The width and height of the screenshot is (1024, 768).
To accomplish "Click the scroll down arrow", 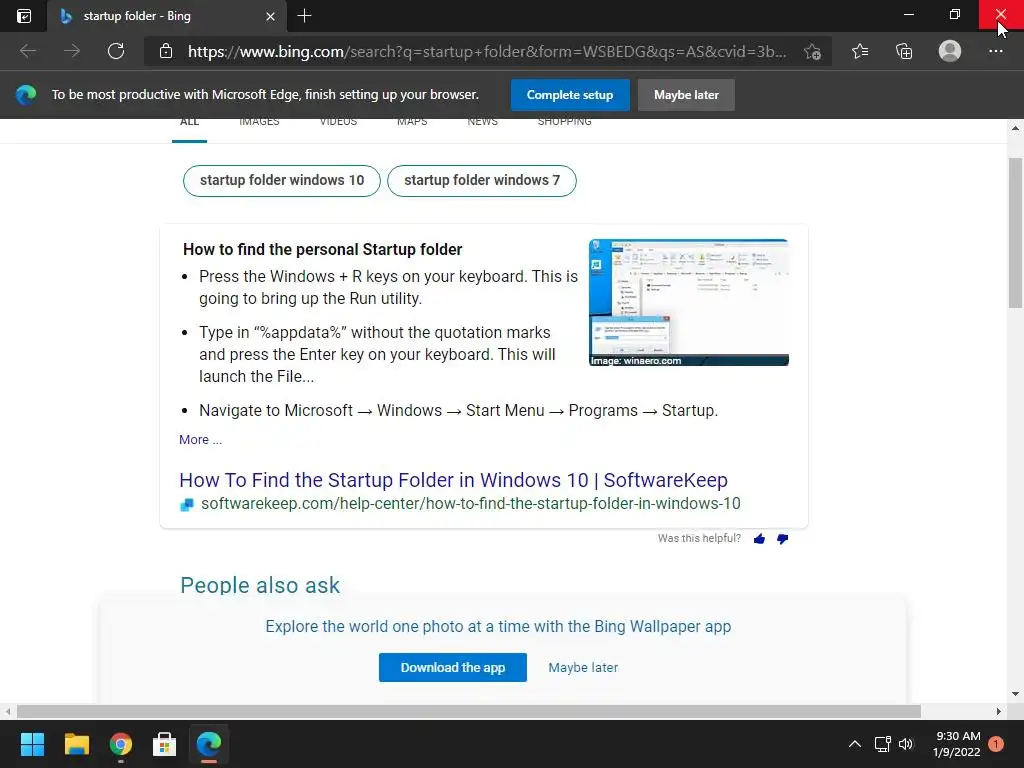I will (1015, 694).
